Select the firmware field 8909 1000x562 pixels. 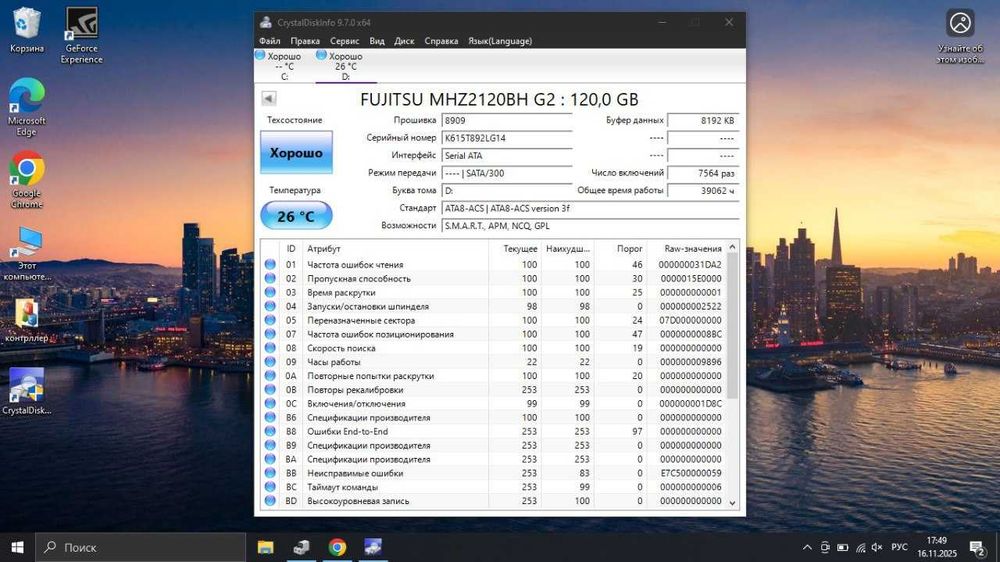pyautogui.click(x=507, y=121)
